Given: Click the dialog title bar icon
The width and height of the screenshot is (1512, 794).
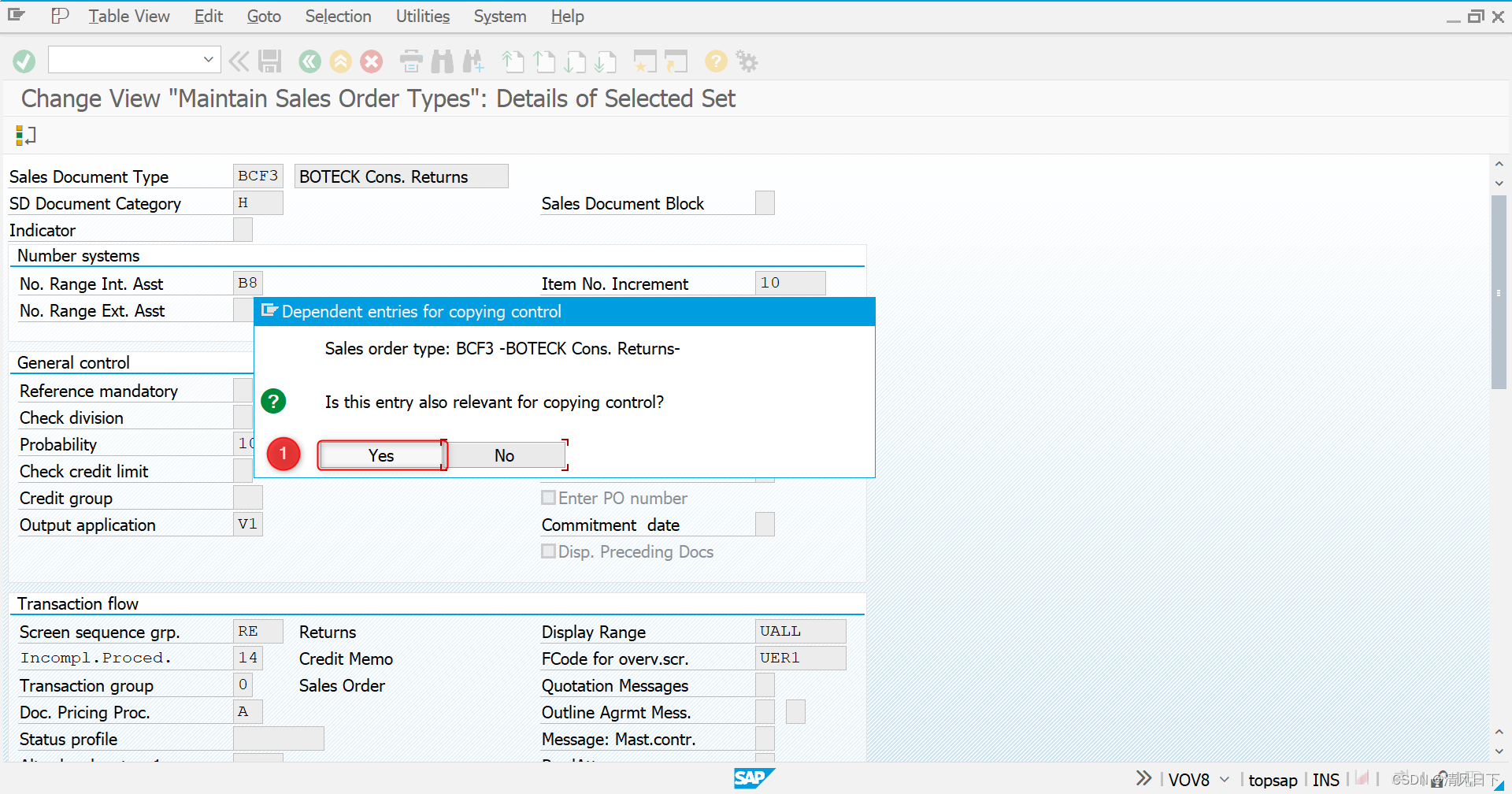Looking at the screenshot, I should click(269, 311).
